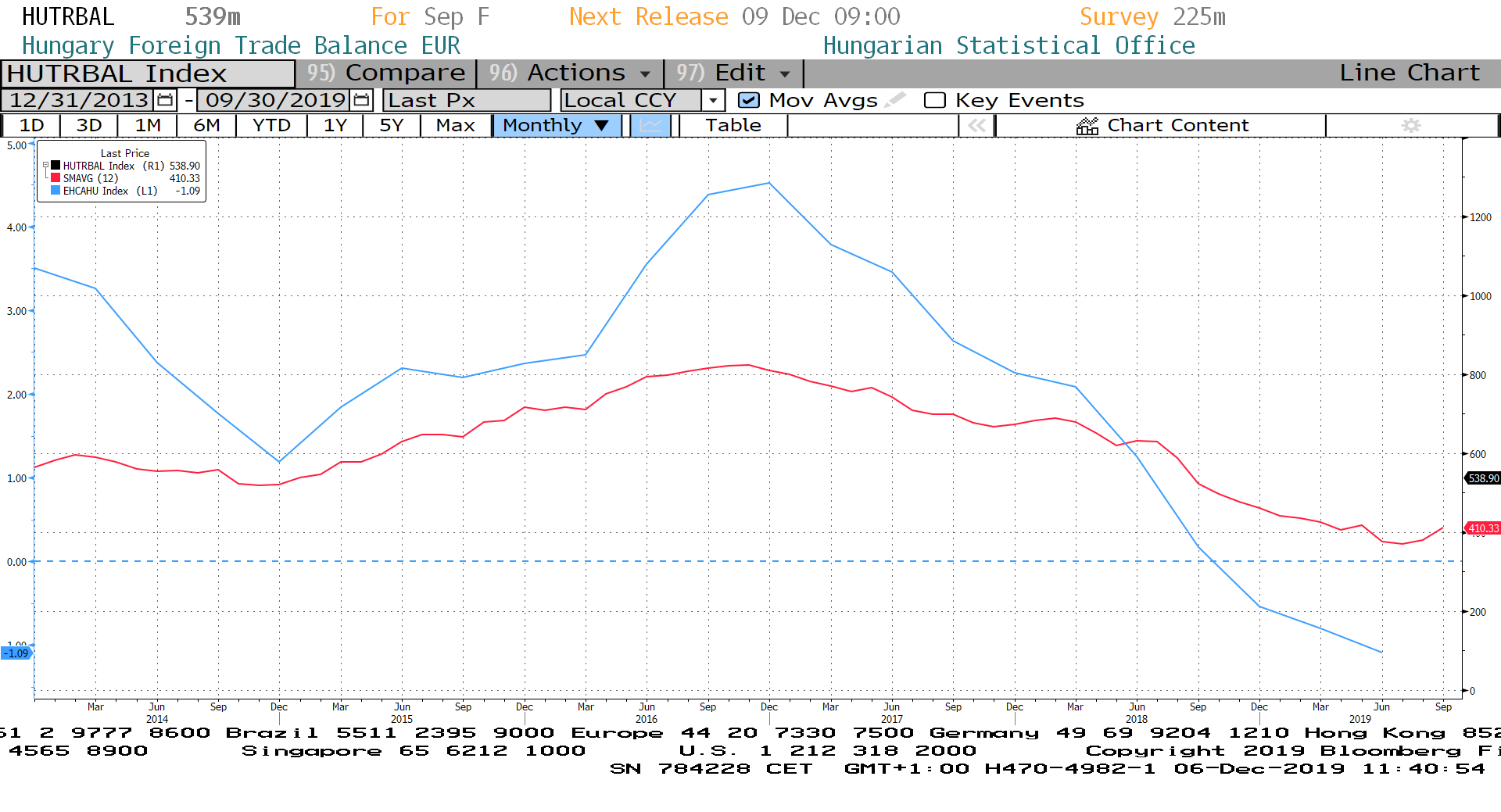
Task: Open end date calendar picker icon
Action: (x=361, y=100)
